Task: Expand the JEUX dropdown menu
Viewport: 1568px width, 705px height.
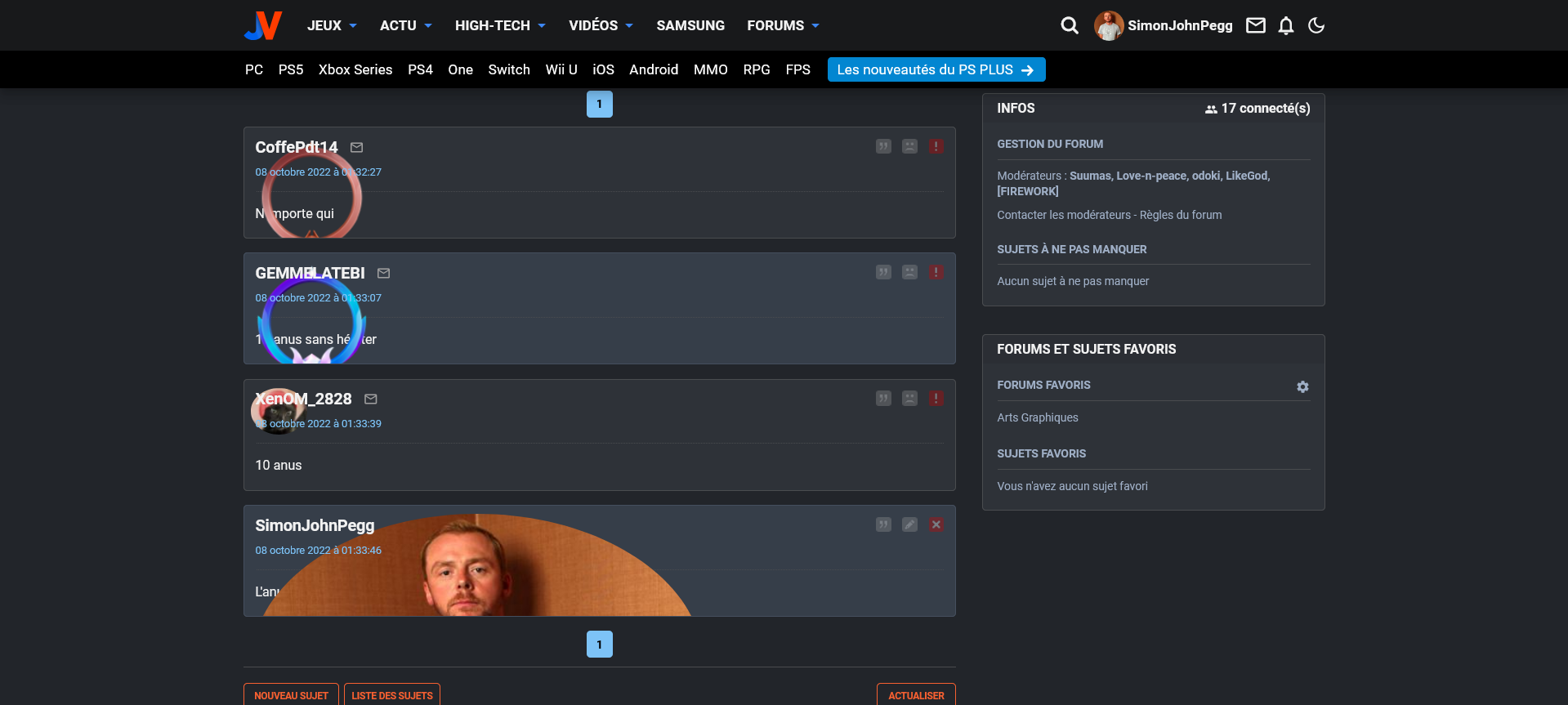Action: point(332,26)
